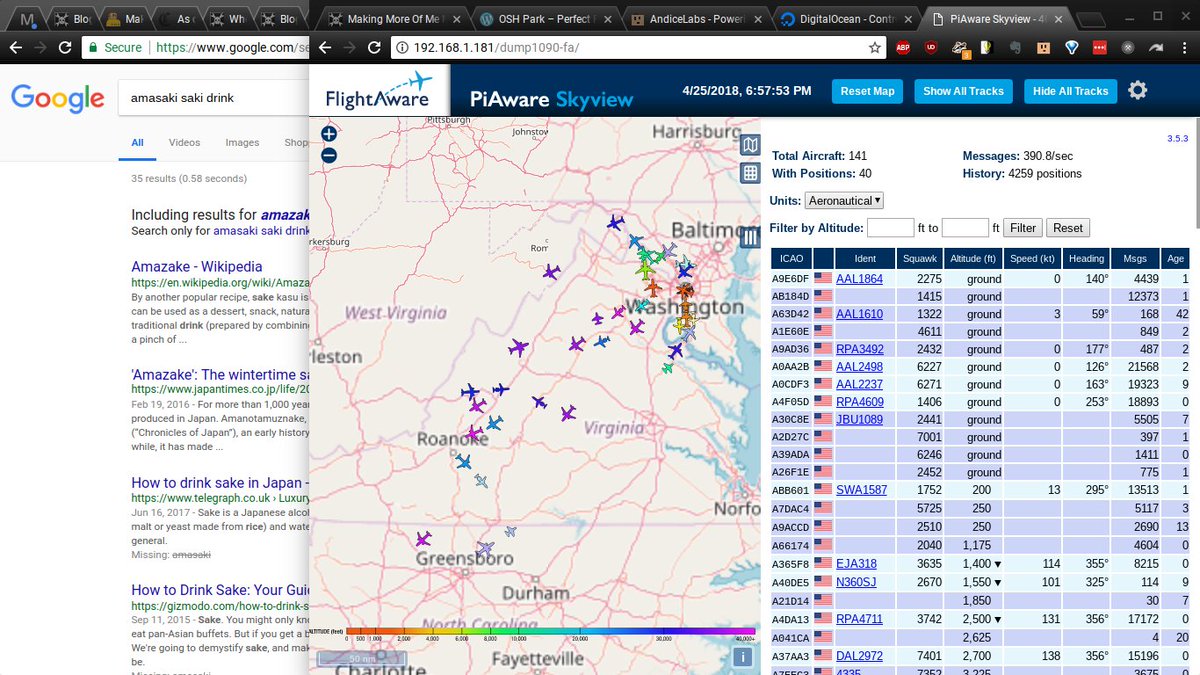Open the uBlock Origin extension icon

coord(931,47)
